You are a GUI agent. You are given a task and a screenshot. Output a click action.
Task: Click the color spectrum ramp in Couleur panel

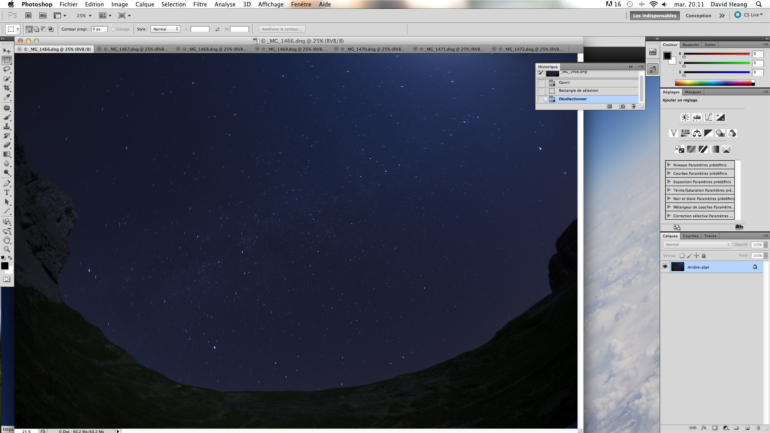click(x=714, y=82)
